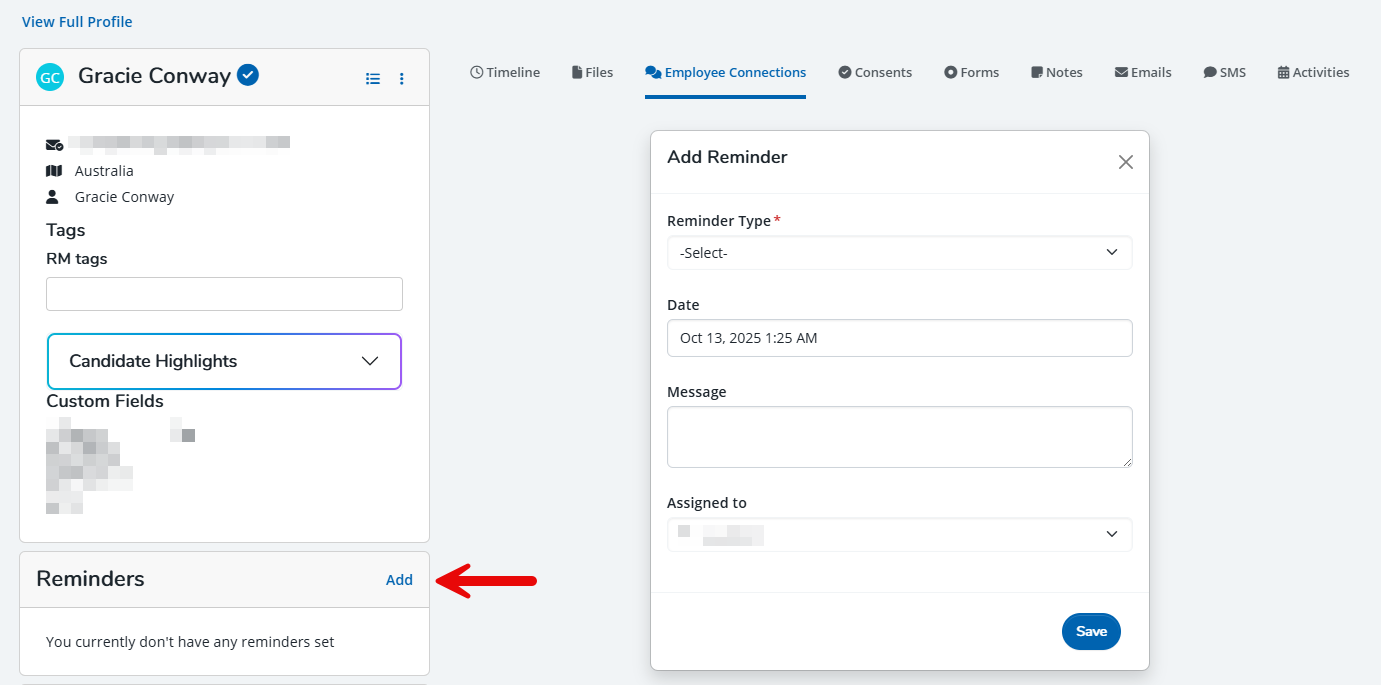Select the Activities tab
Image resolution: width=1381 pixels, height=685 pixels.
click(1313, 72)
